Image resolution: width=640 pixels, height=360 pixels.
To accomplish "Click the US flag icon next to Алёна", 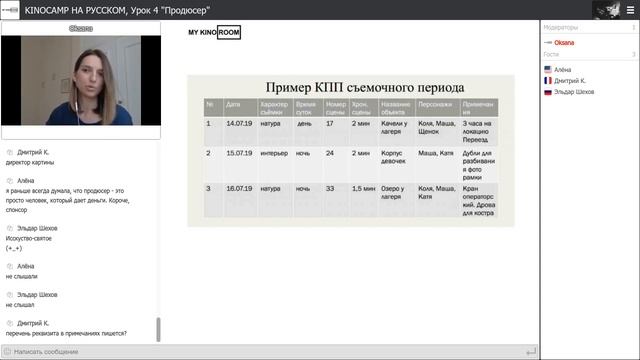I will tap(548, 69).
